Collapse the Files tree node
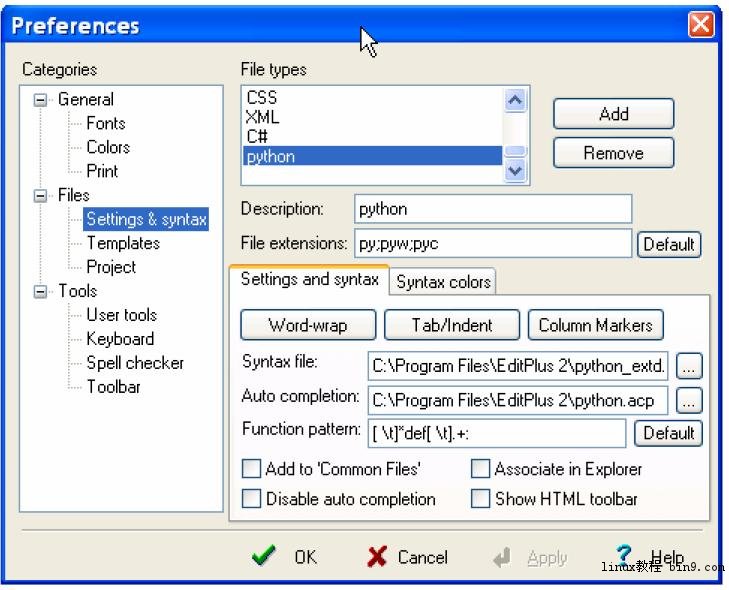Viewport: 729px width, 590px height. tap(40, 196)
